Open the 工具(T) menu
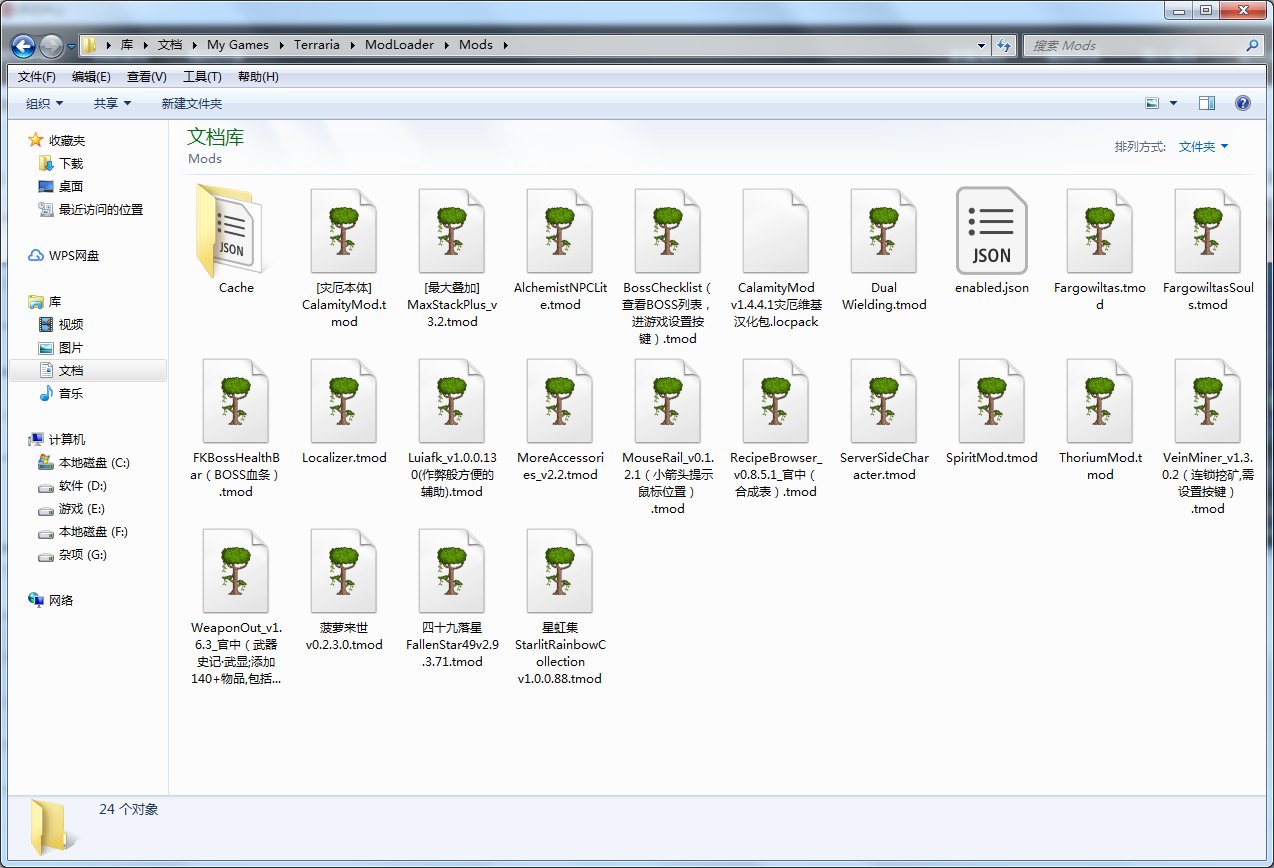1274x868 pixels. pyautogui.click(x=202, y=77)
